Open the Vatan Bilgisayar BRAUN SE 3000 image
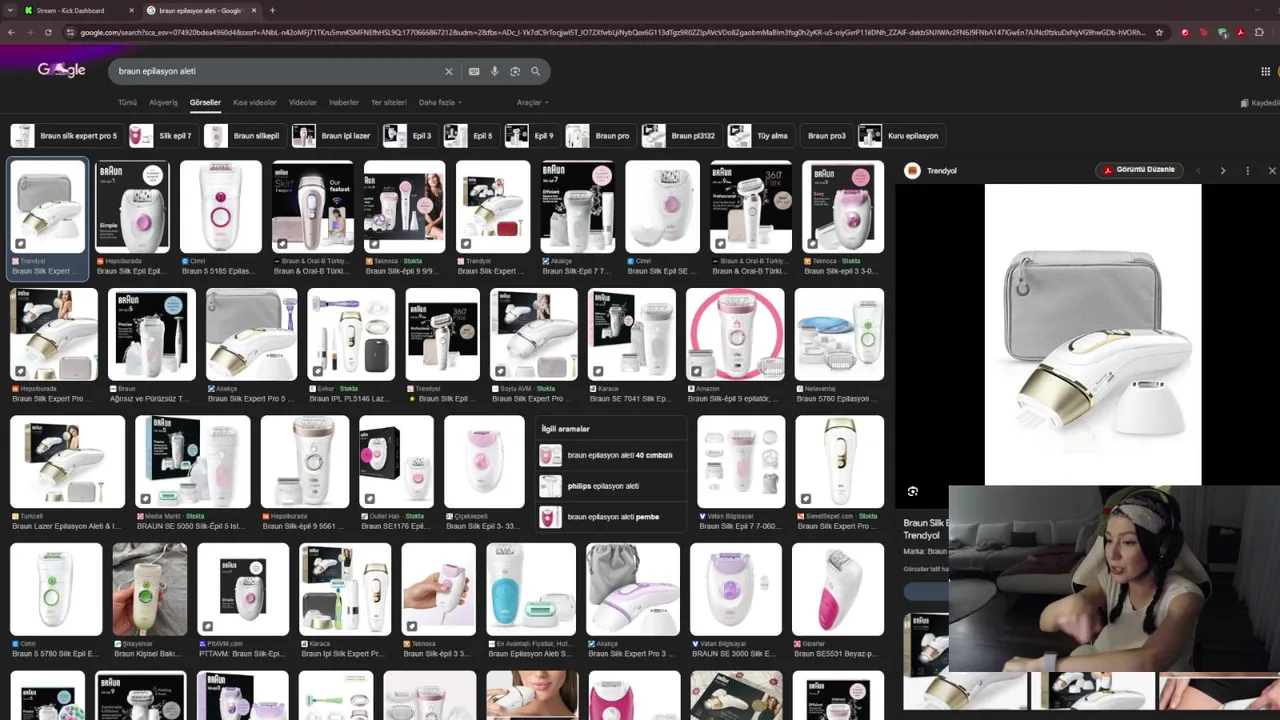The width and height of the screenshot is (1280, 720). (736, 590)
